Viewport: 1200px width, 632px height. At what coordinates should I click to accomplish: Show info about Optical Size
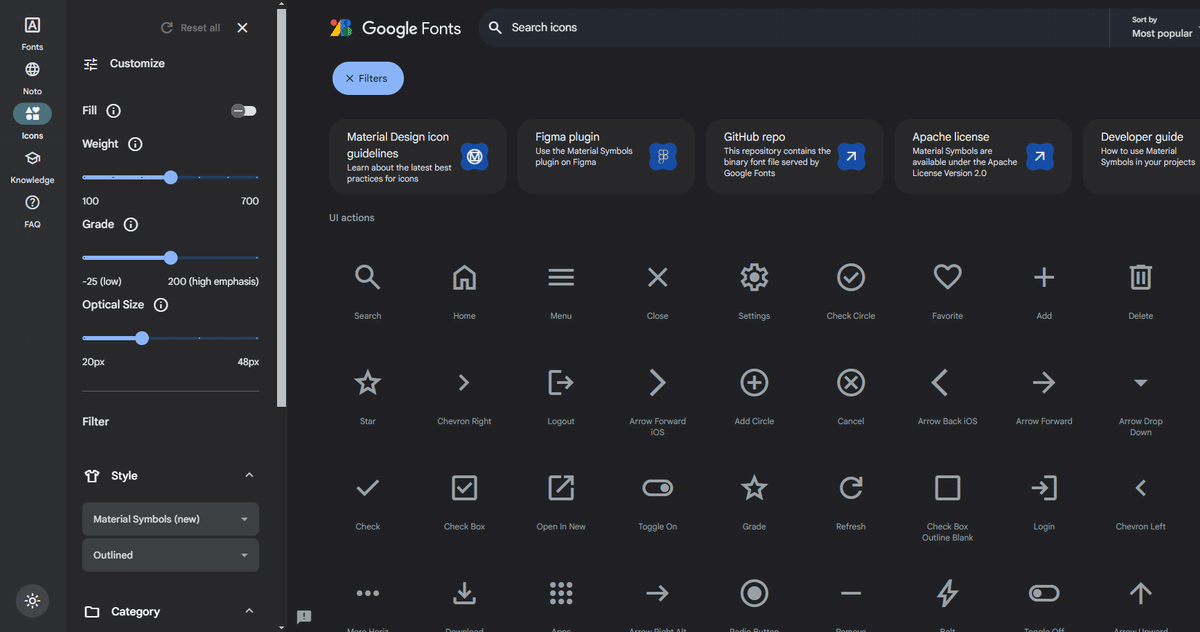[160, 305]
